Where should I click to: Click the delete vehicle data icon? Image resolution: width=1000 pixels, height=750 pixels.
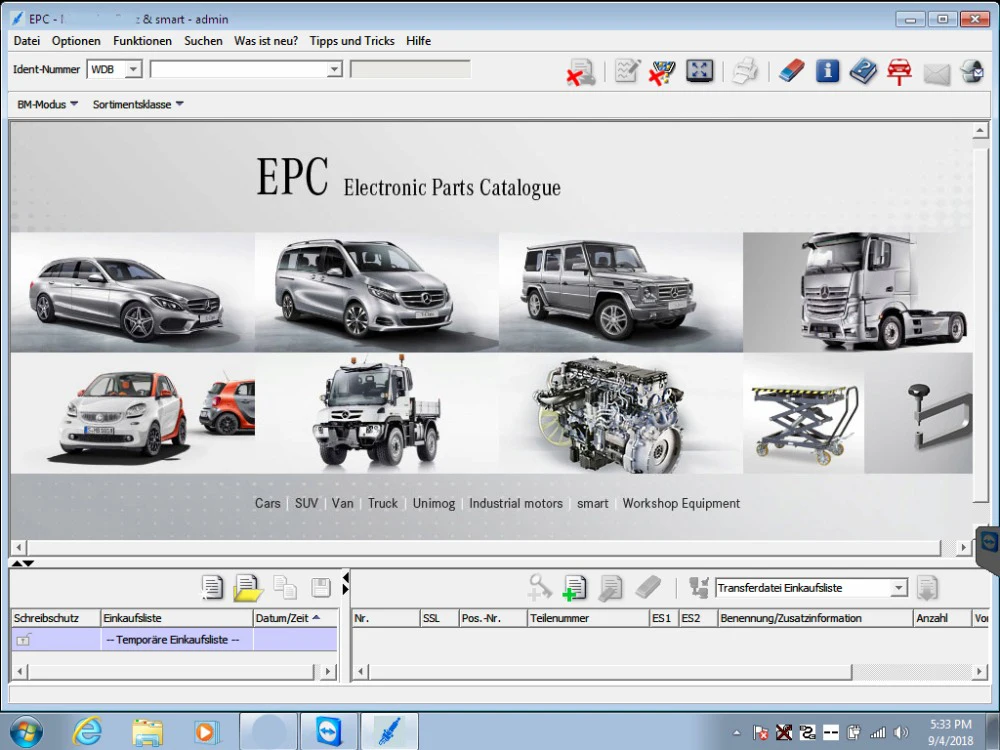coord(581,71)
